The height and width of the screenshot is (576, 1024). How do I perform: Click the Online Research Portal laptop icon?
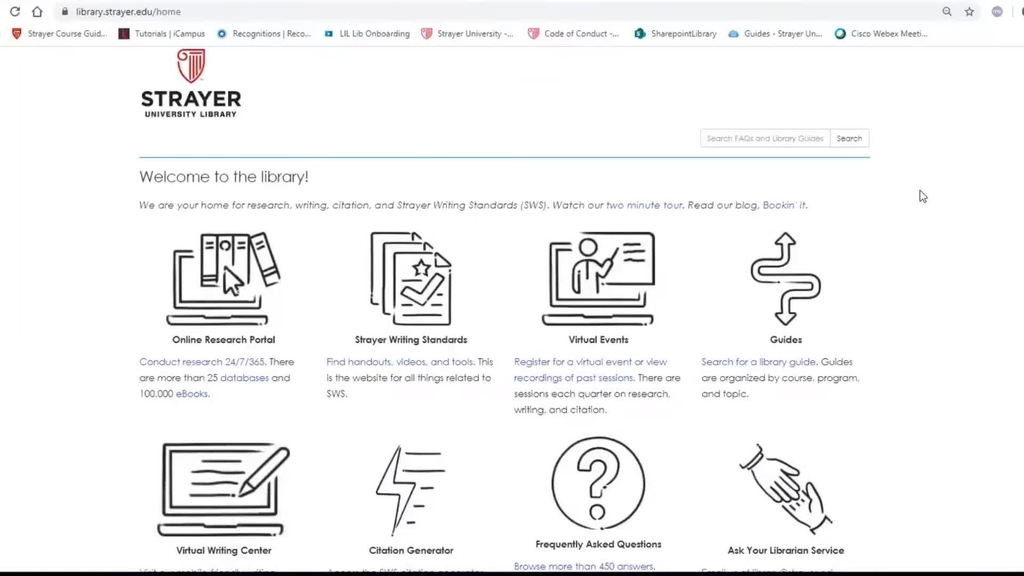coord(223,279)
